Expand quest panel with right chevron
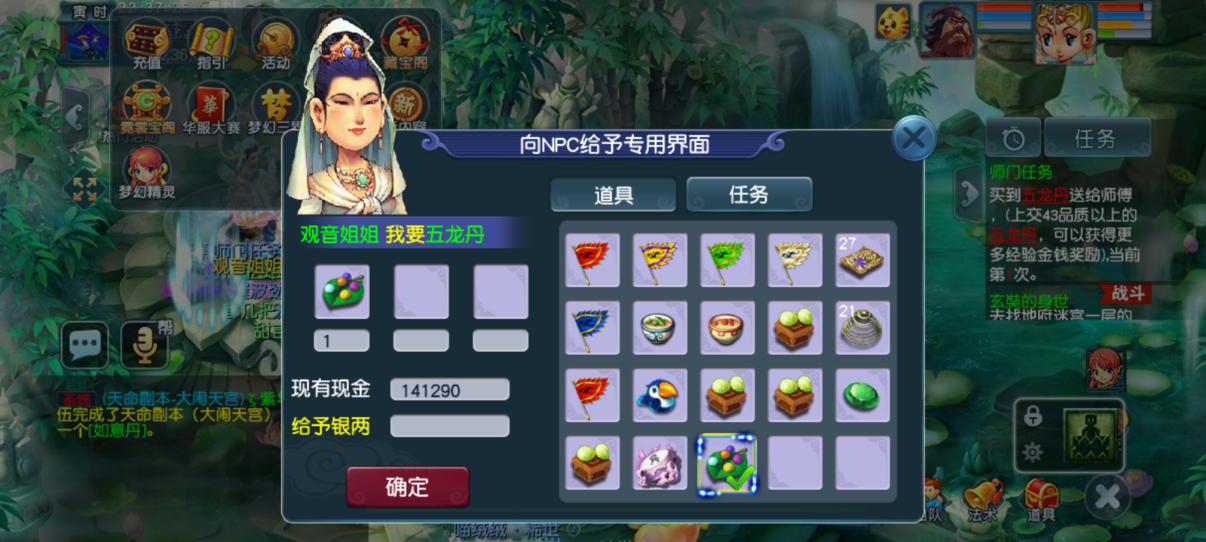Viewport: 1206px width, 542px height. coord(969,192)
